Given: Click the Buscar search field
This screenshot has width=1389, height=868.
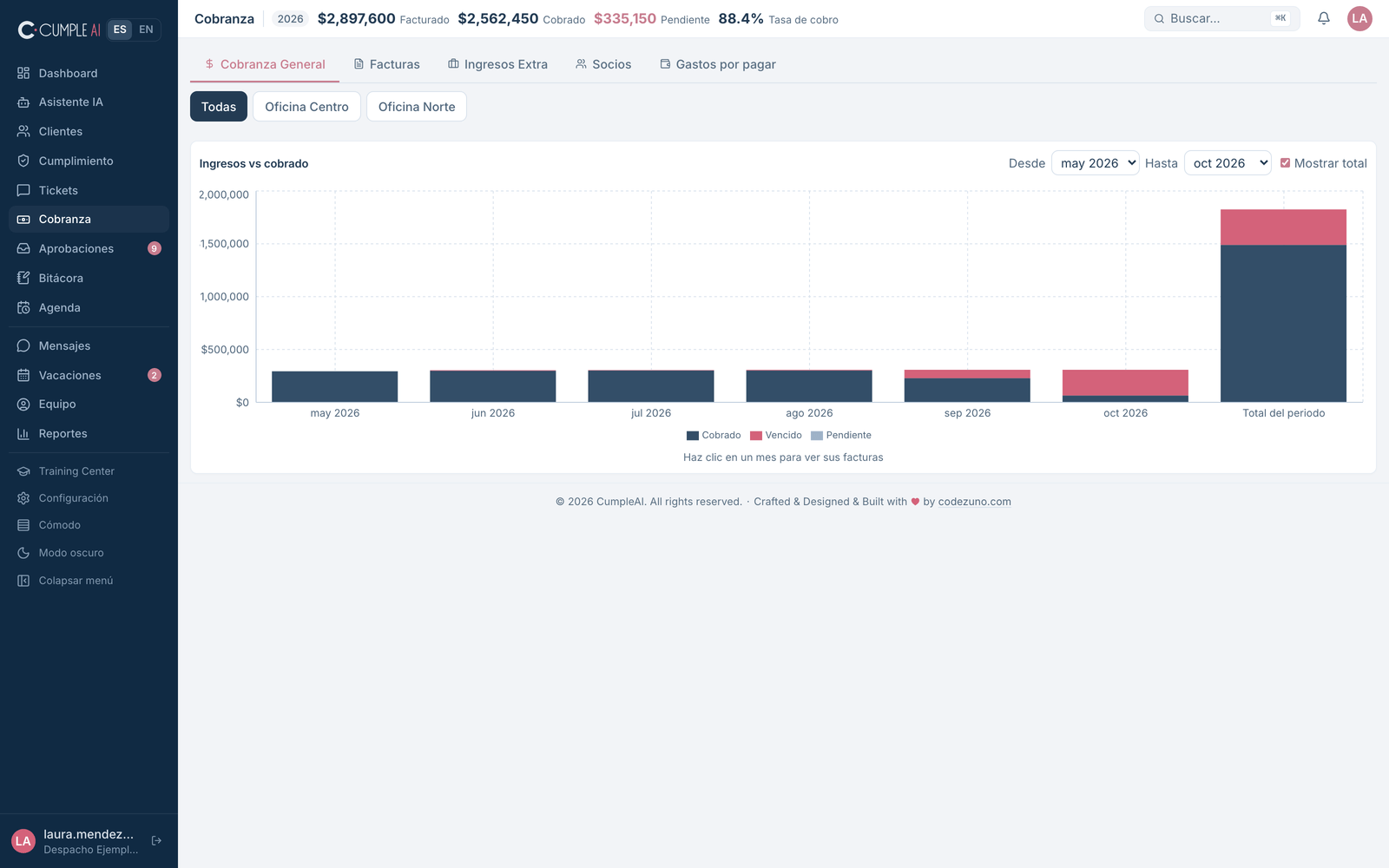Looking at the screenshot, I should [x=1221, y=18].
